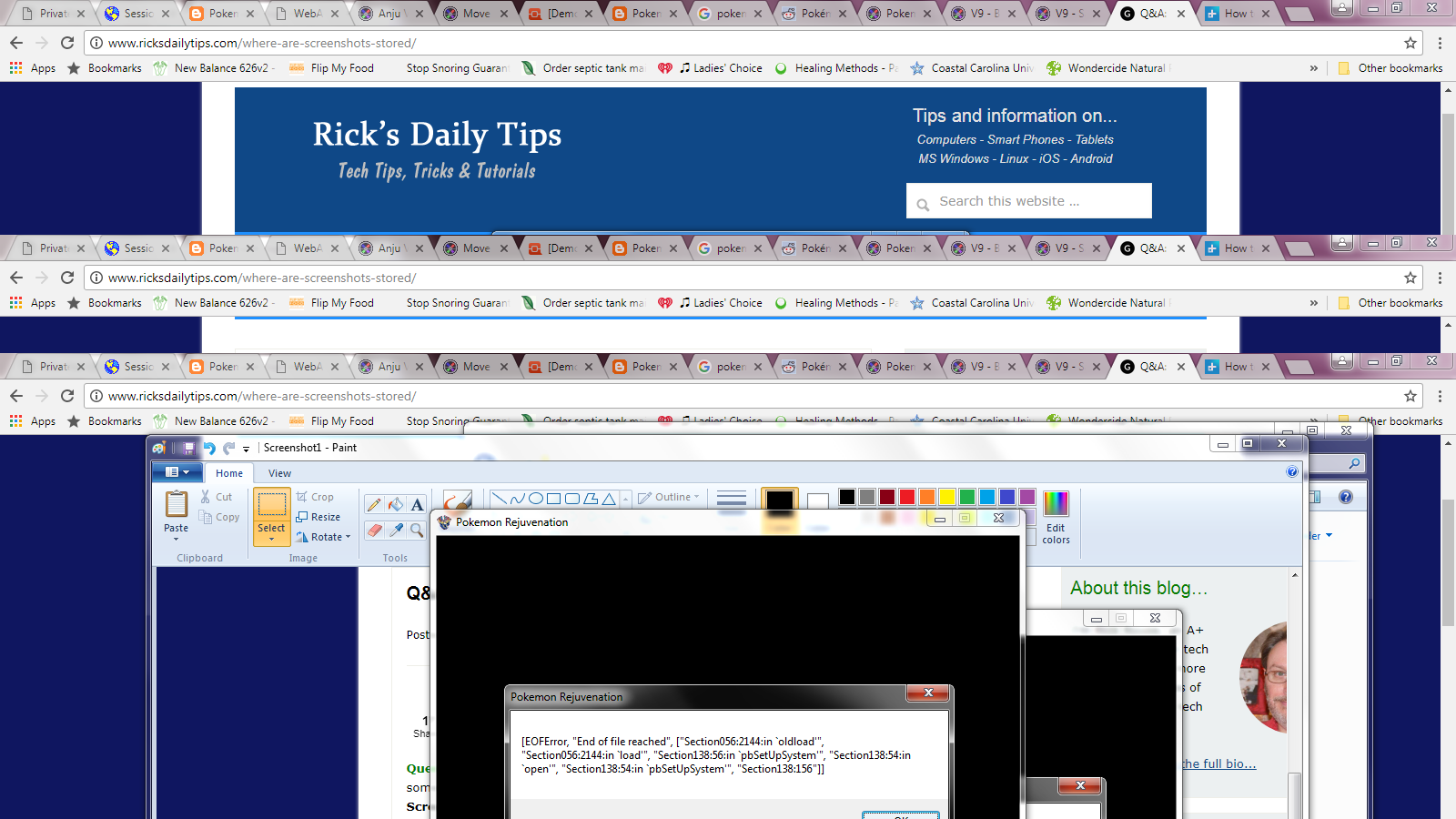Choose the Curve shape in Paint
The image size is (1456, 819).
pos(517,499)
